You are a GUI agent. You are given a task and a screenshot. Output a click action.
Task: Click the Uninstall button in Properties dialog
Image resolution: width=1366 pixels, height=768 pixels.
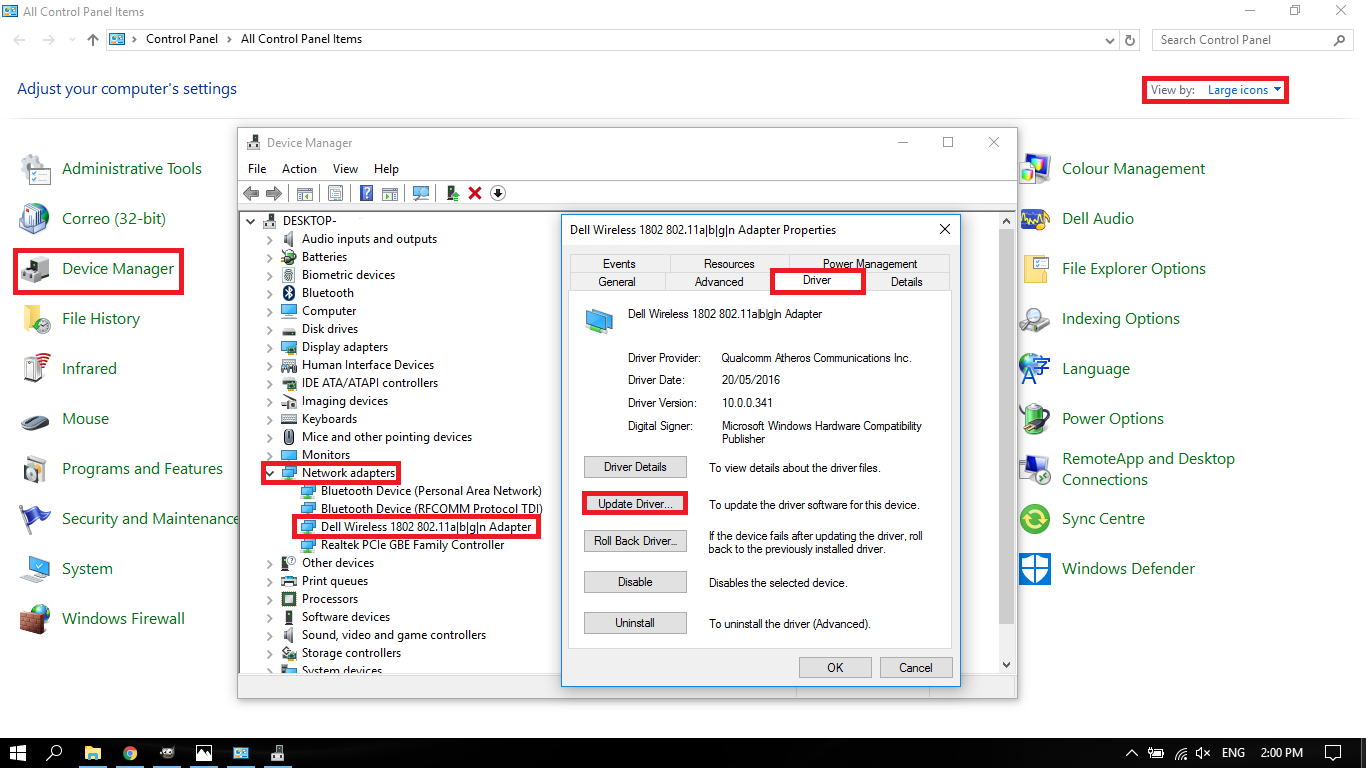pyautogui.click(x=635, y=623)
